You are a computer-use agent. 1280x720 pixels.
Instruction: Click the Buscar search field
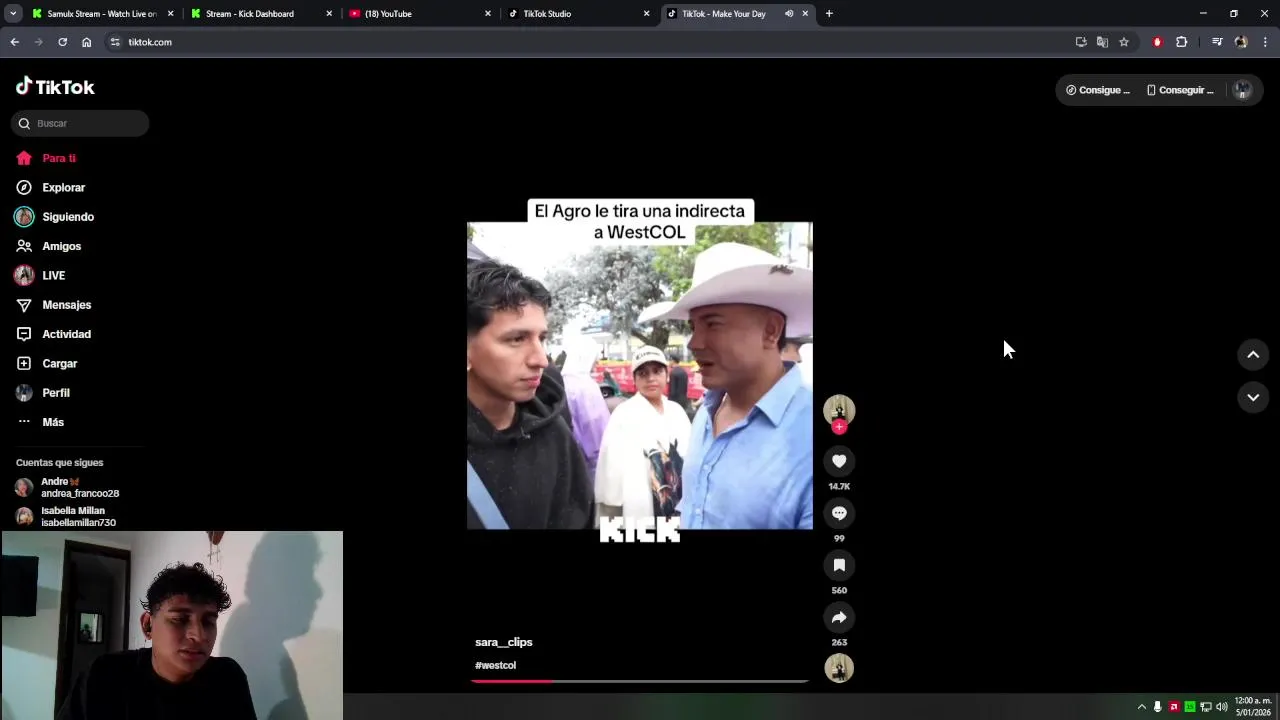pos(80,123)
